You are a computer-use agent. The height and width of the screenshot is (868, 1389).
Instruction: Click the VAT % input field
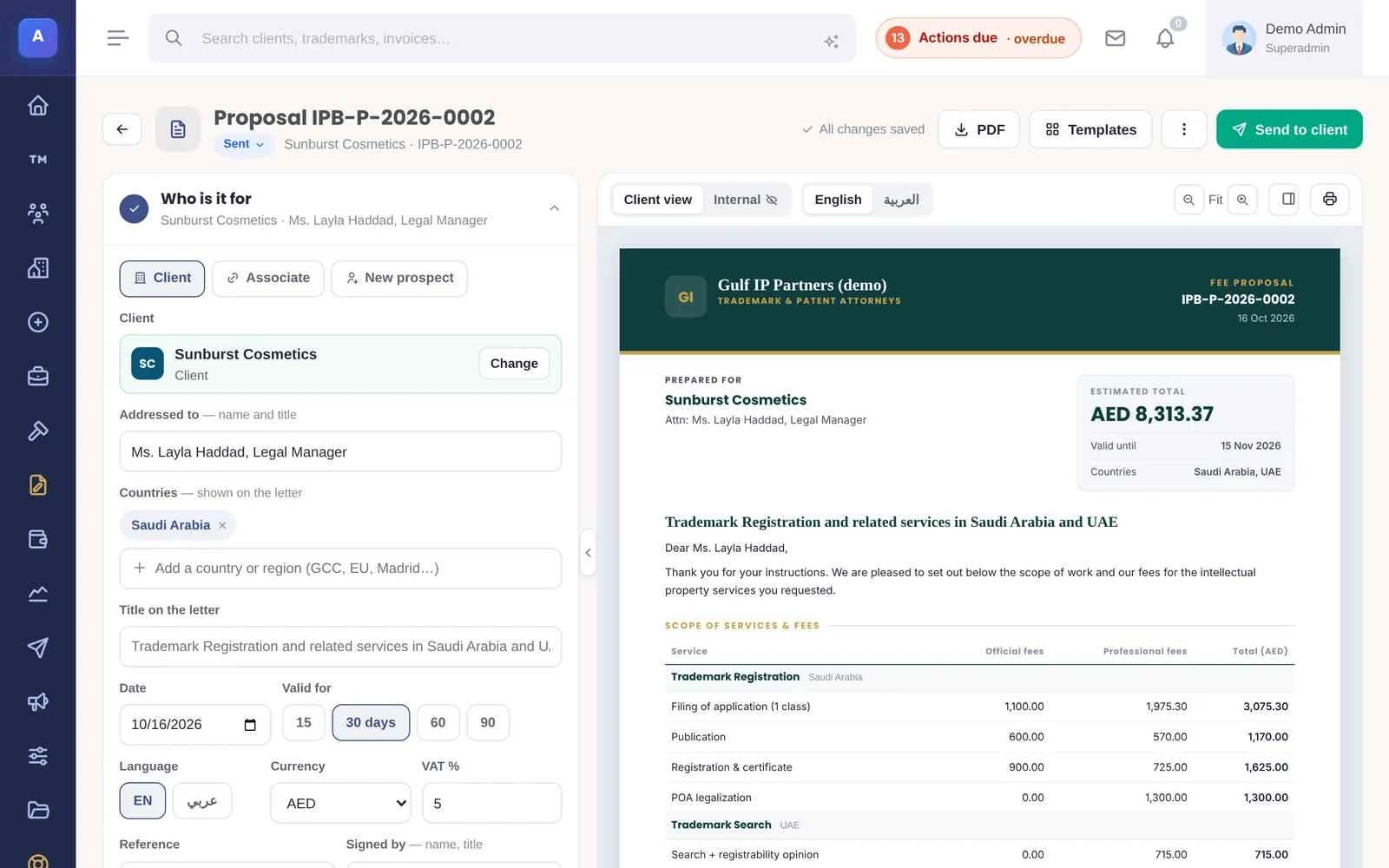[491, 804]
